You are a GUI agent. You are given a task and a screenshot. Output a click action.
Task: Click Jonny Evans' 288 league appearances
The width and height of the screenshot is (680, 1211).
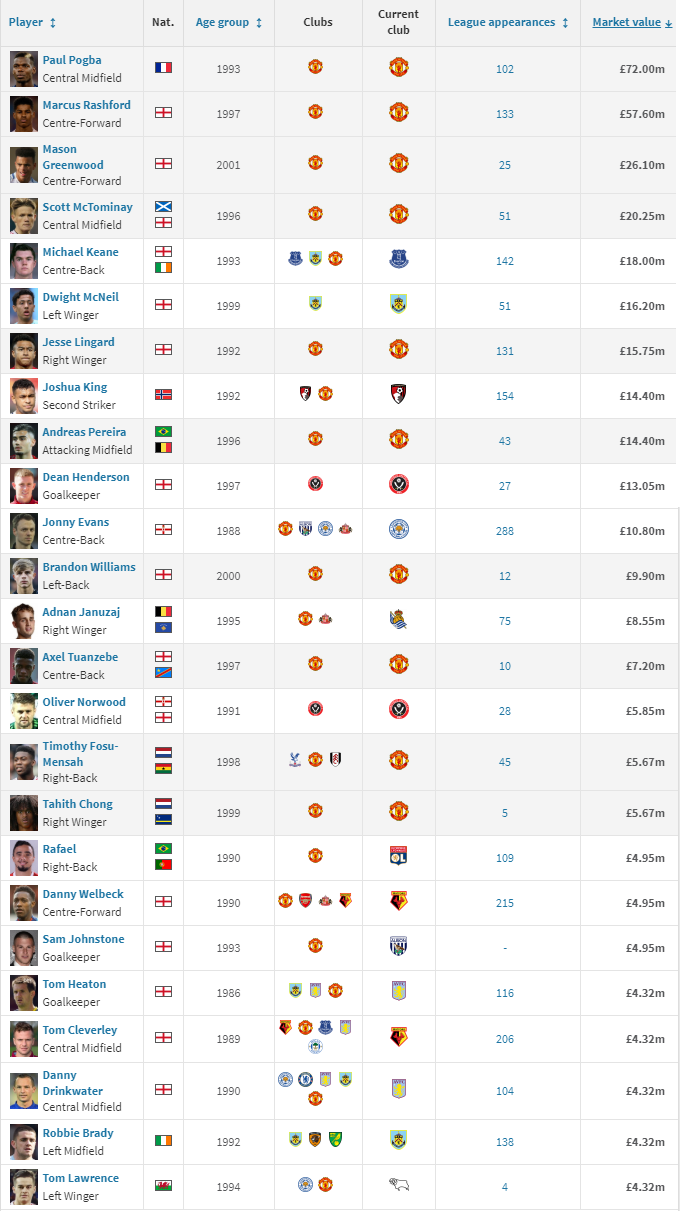point(504,531)
